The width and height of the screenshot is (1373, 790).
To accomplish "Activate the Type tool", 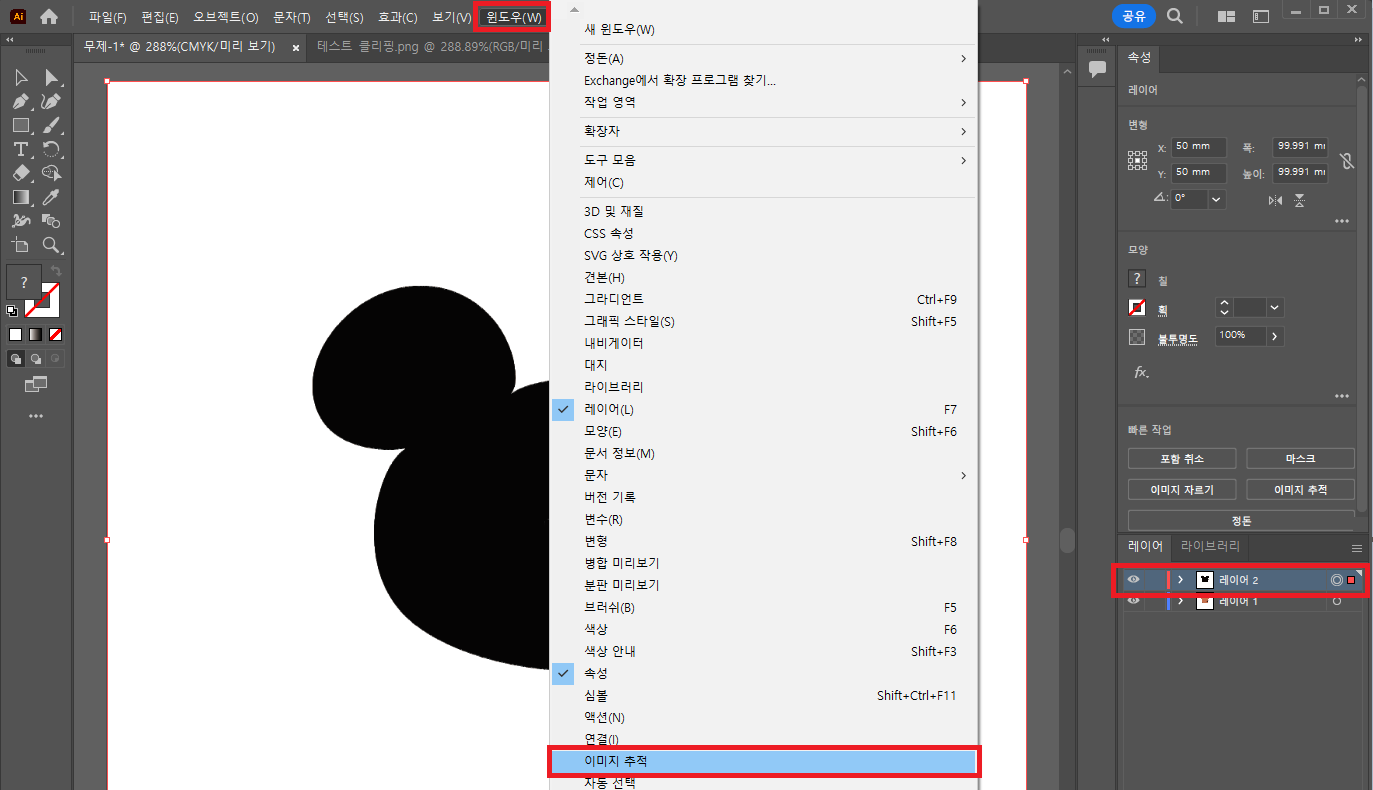I will pyautogui.click(x=20, y=150).
